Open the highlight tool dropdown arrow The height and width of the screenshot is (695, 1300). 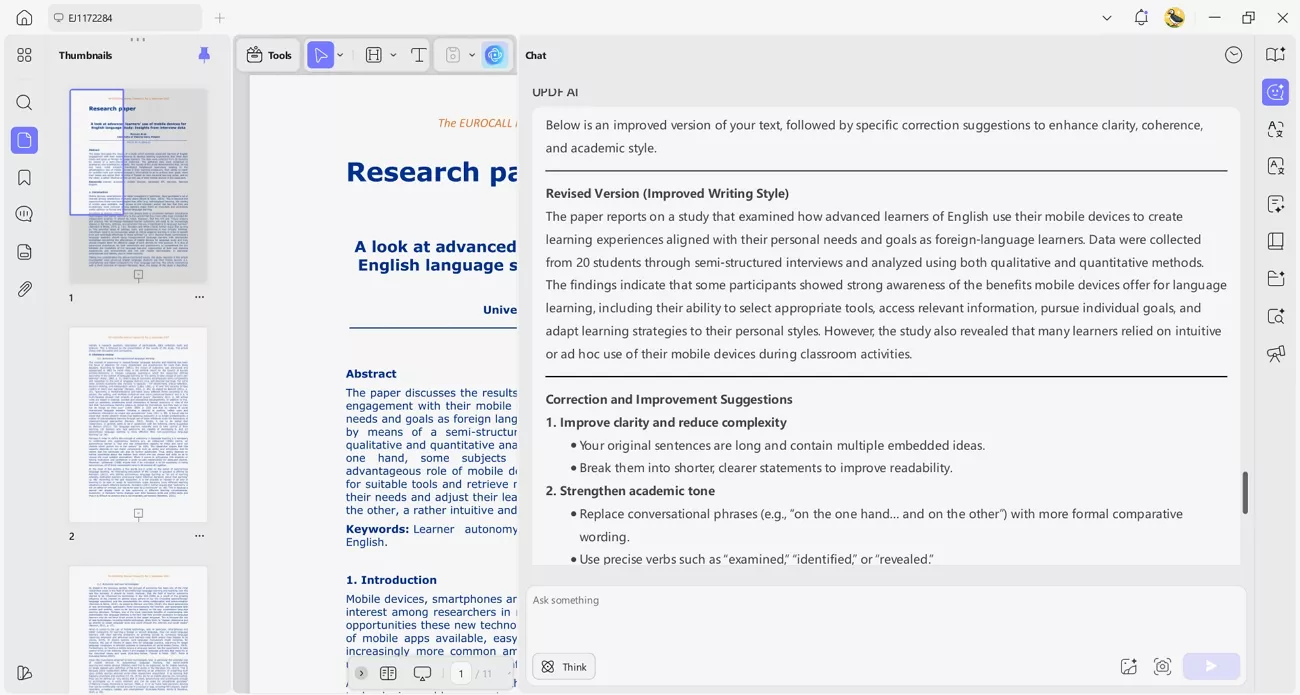[x=394, y=55]
